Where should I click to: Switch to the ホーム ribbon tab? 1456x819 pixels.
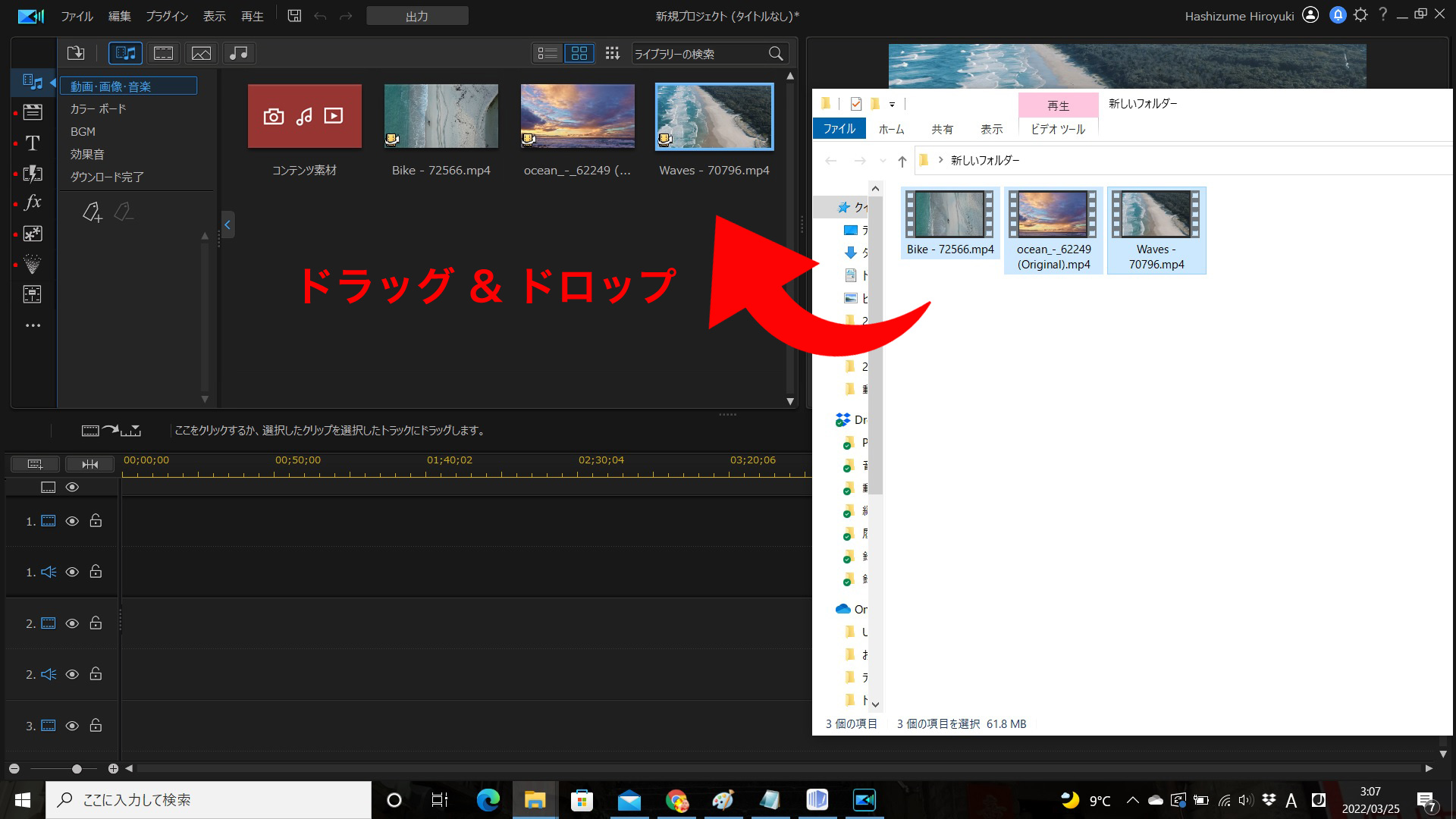[x=891, y=130]
